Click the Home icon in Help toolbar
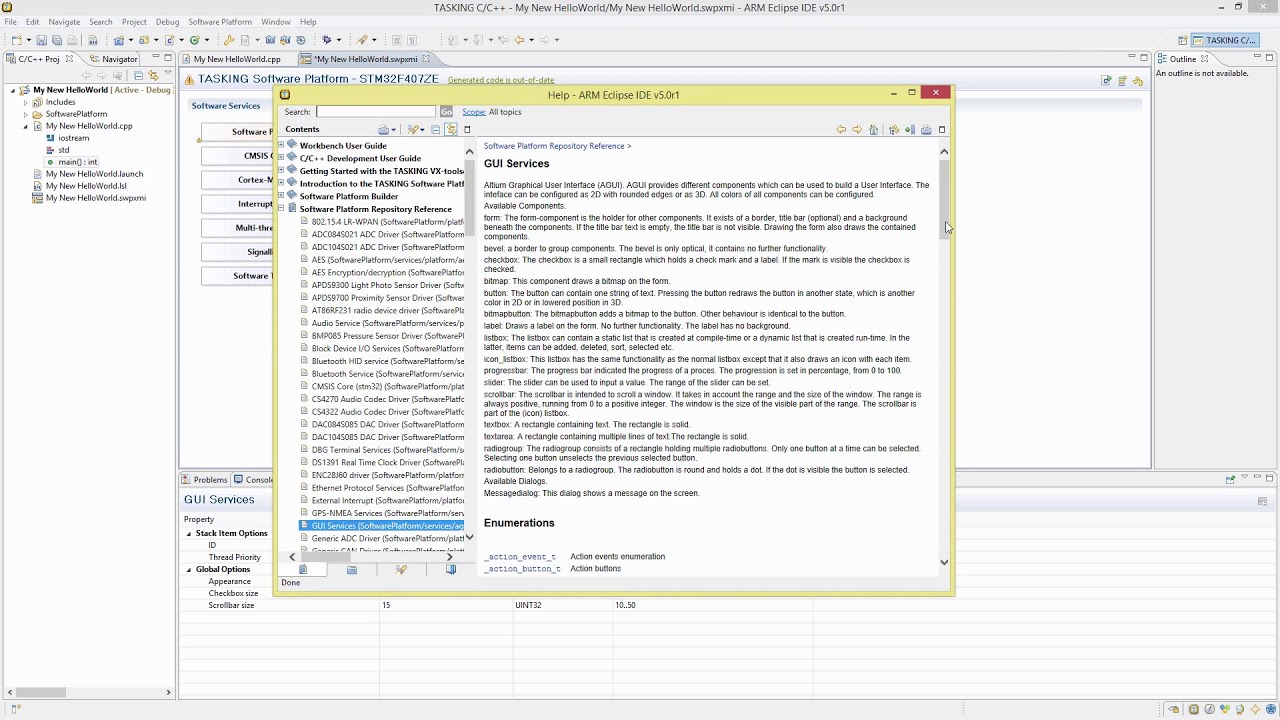Image resolution: width=1280 pixels, height=720 pixels. click(x=873, y=130)
